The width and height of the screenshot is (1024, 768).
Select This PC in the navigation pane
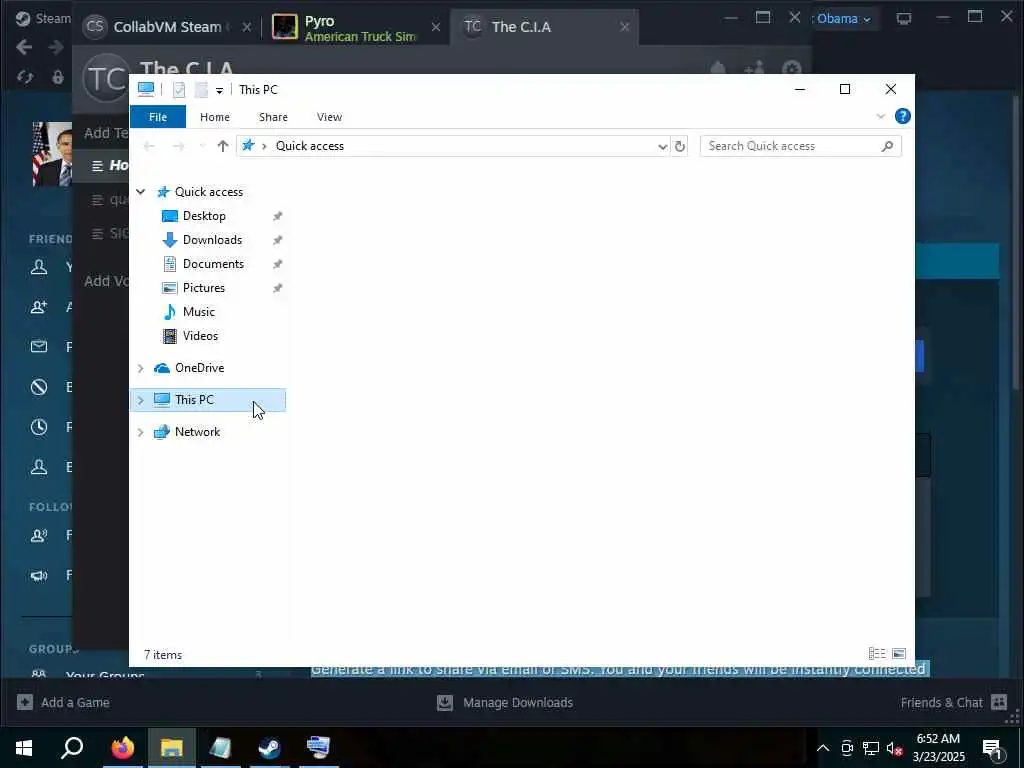[x=194, y=400]
